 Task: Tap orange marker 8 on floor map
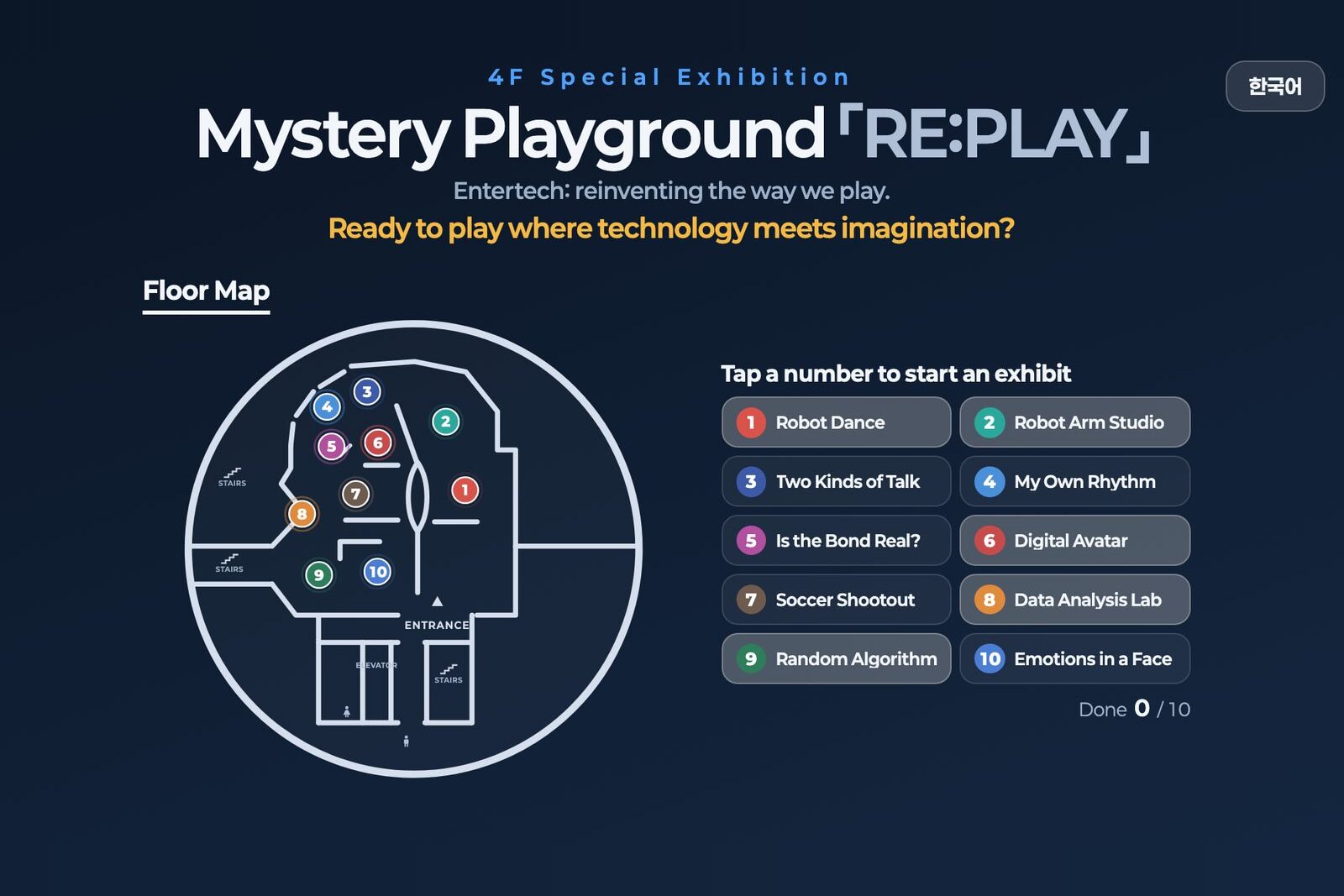[x=302, y=514]
